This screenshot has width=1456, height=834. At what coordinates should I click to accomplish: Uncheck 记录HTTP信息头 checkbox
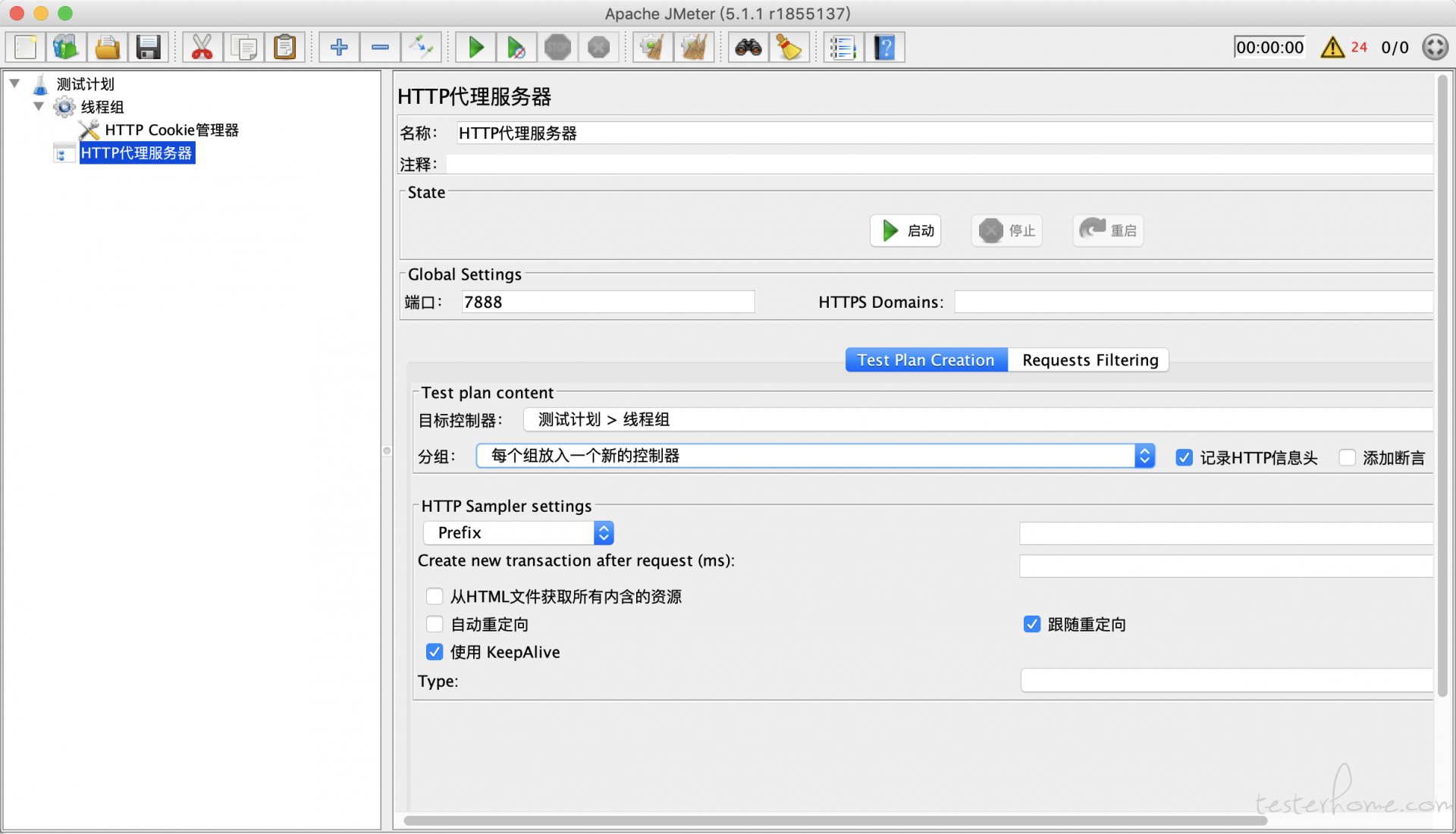pyautogui.click(x=1184, y=457)
